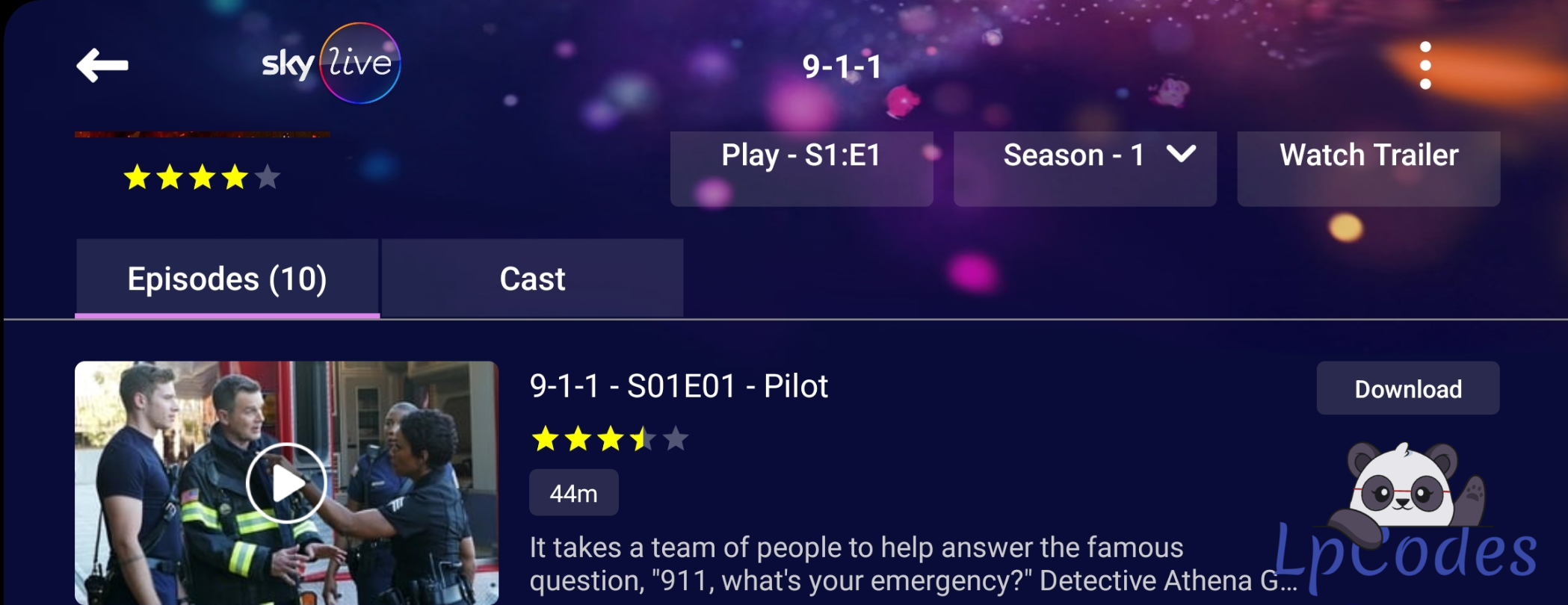Viewport: 1568px width, 605px height.
Task: Click the 9-1-1 - S01E01 - Pilot title
Action: tap(679, 386)
